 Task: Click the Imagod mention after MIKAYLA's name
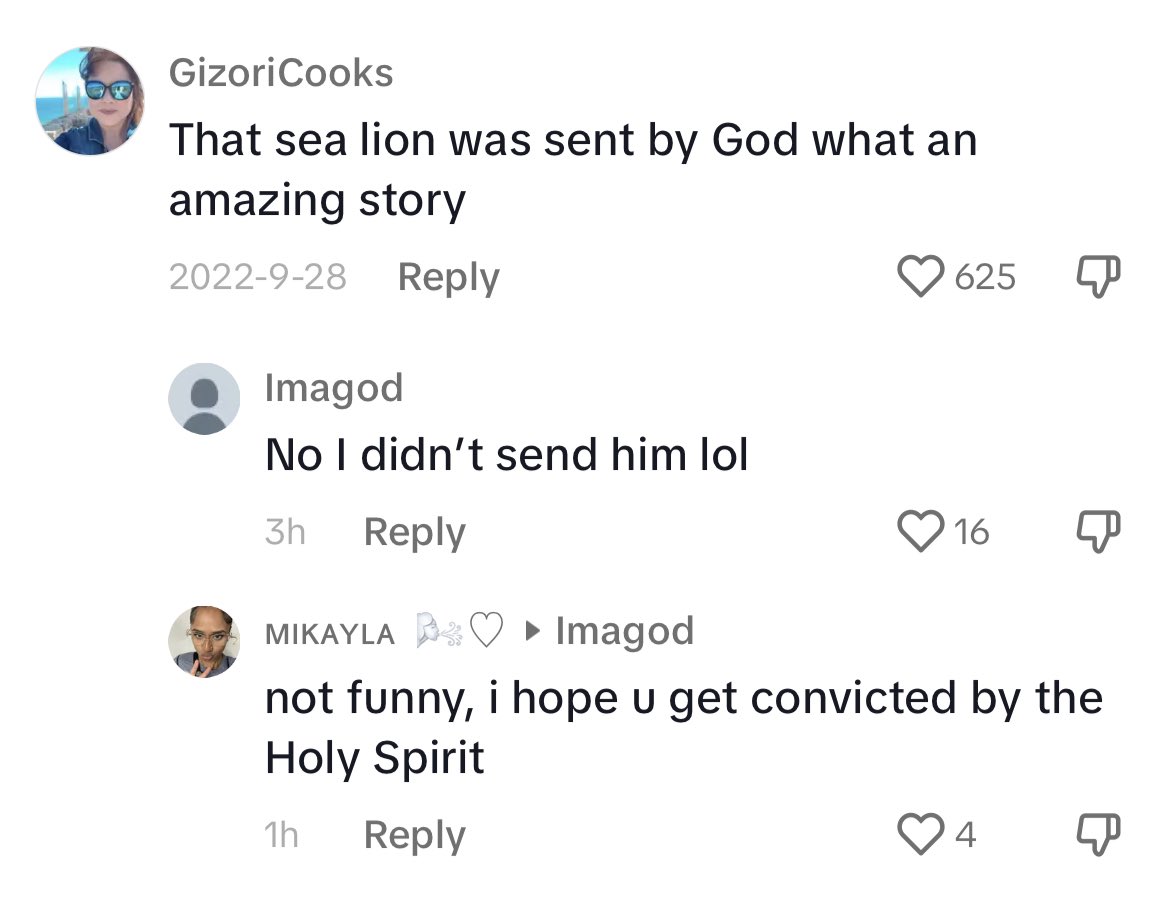tap(624, 631)
